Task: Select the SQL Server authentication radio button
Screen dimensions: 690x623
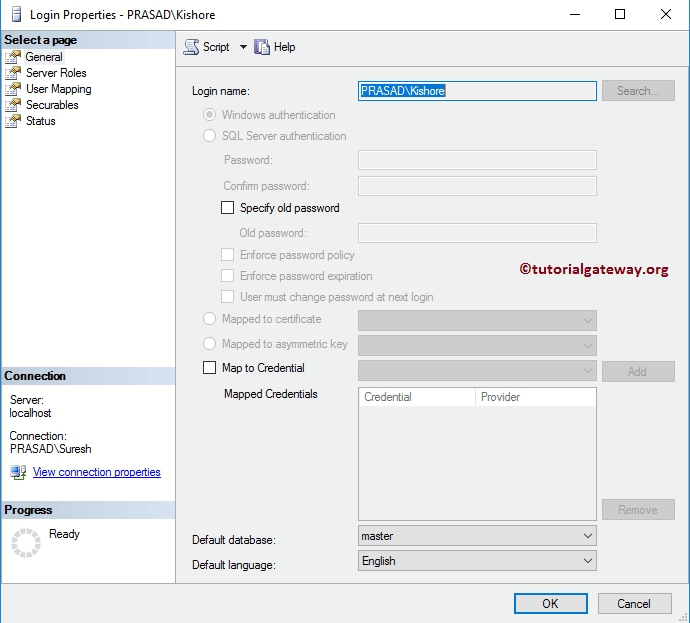Action: click(209, 136)
